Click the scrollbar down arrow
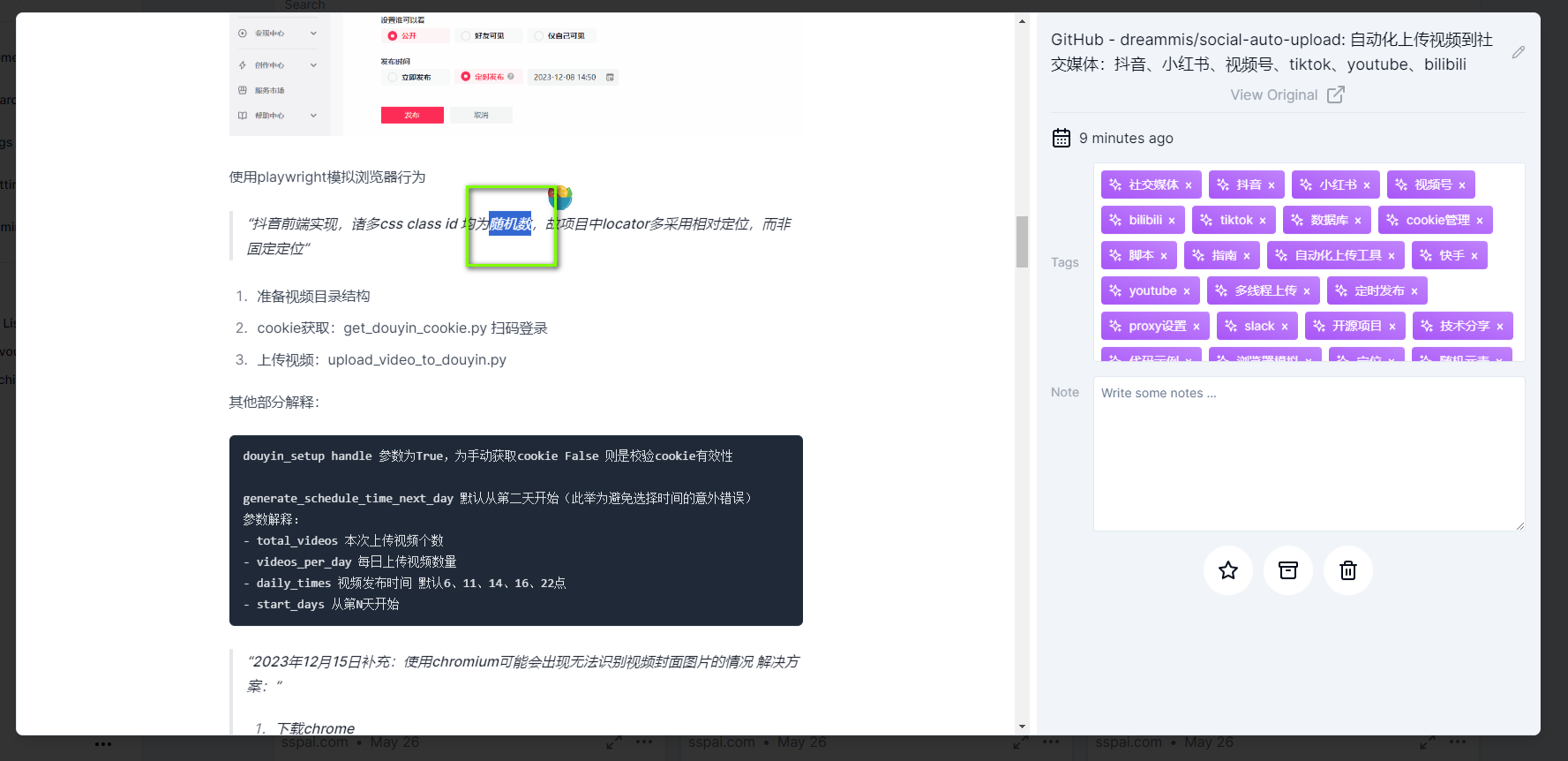The width and height of the screenshot is (1568, 761). [1022, 727]
